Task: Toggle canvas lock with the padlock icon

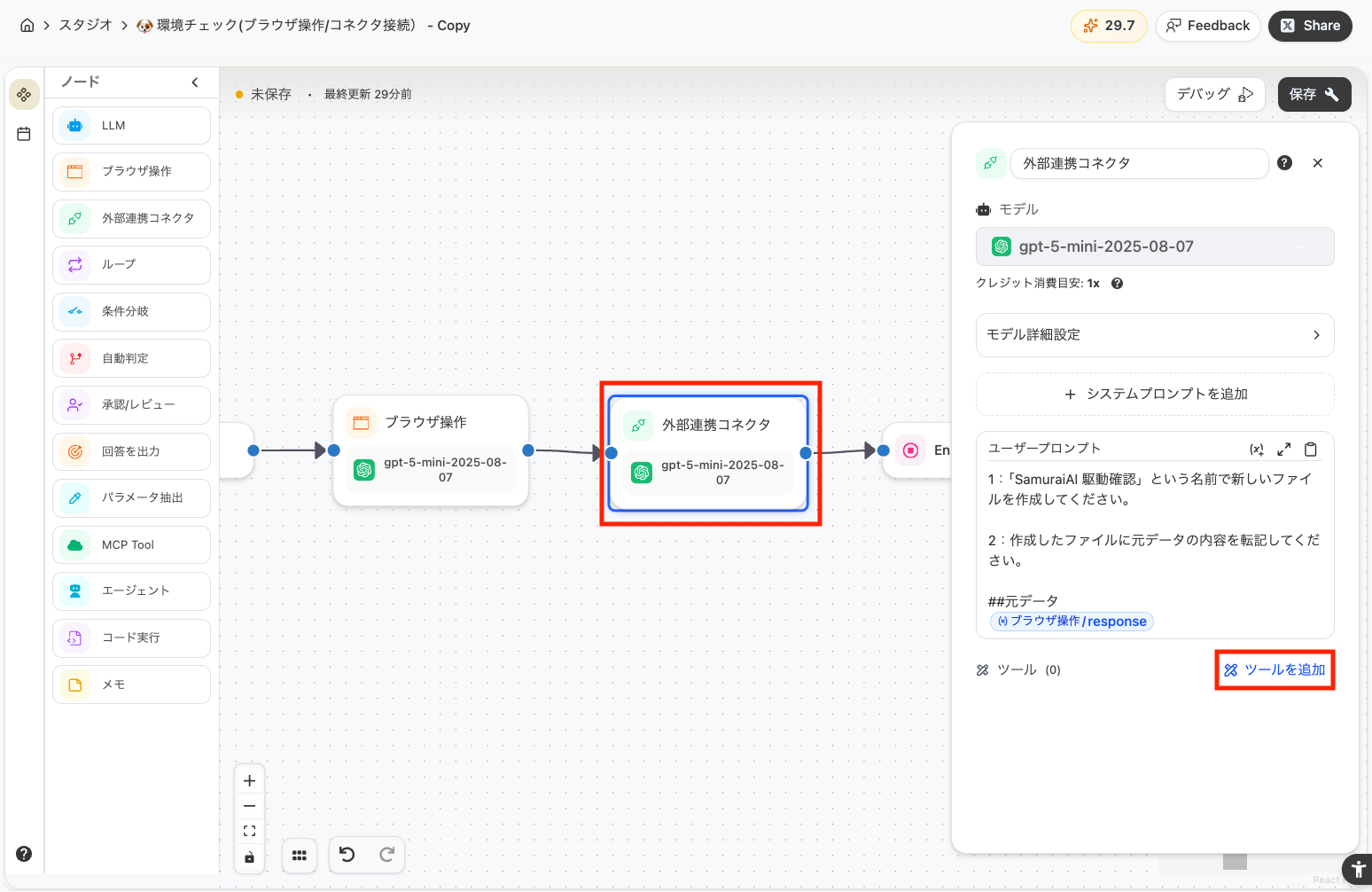Action: (x=249, y=857)
